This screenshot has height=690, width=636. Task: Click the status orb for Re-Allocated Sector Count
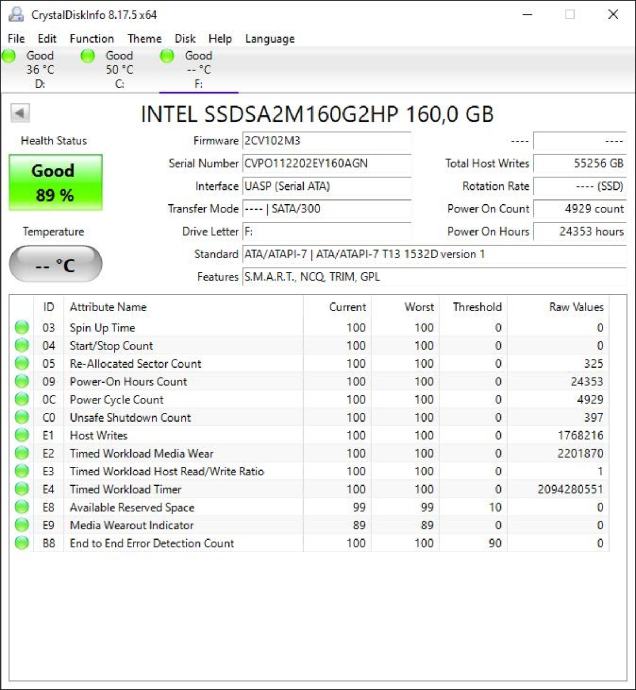[22, 363]
